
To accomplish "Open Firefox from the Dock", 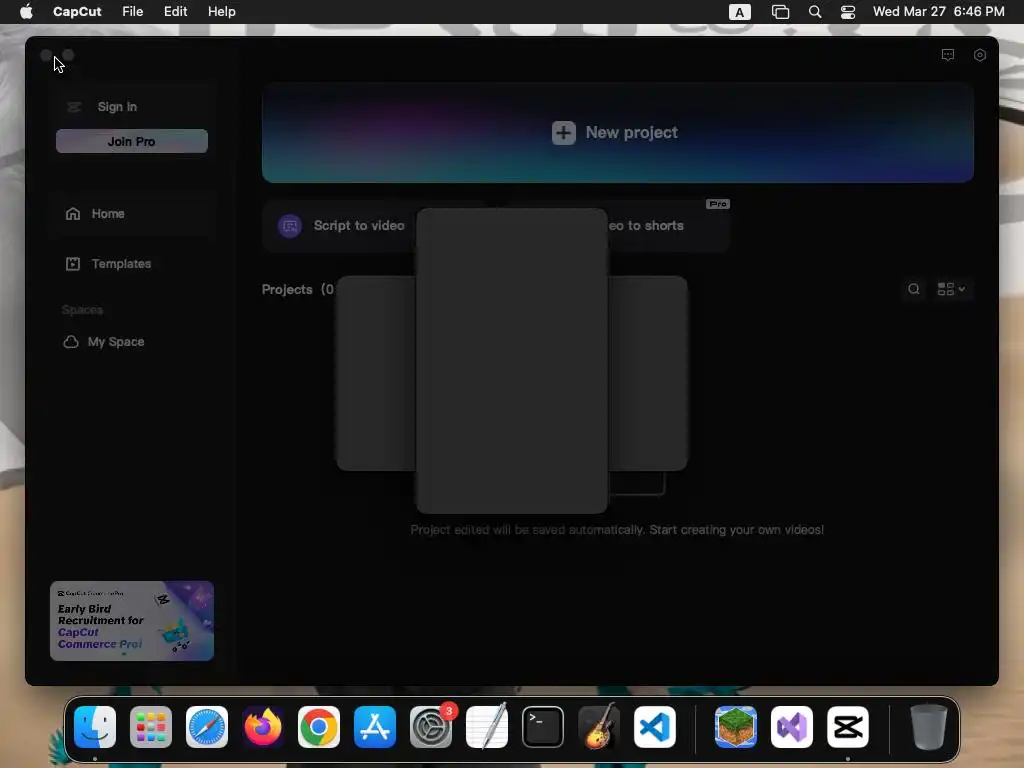I will click(x=263, y=727).
